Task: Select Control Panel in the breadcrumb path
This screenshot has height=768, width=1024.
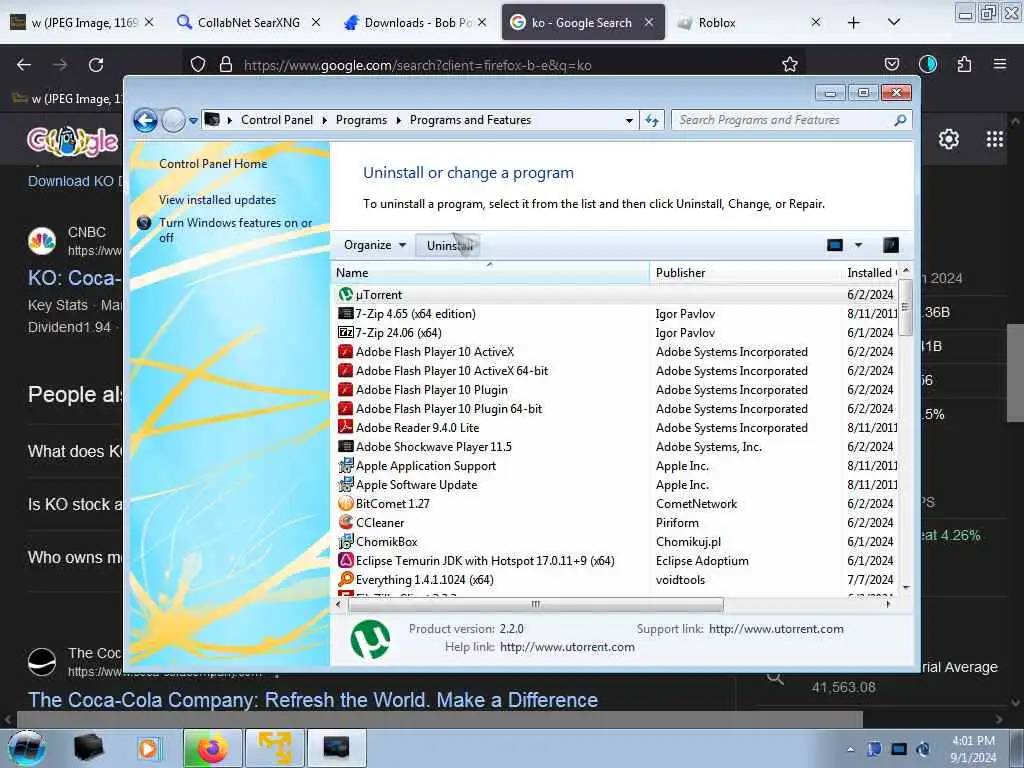Action: point(277,120)
